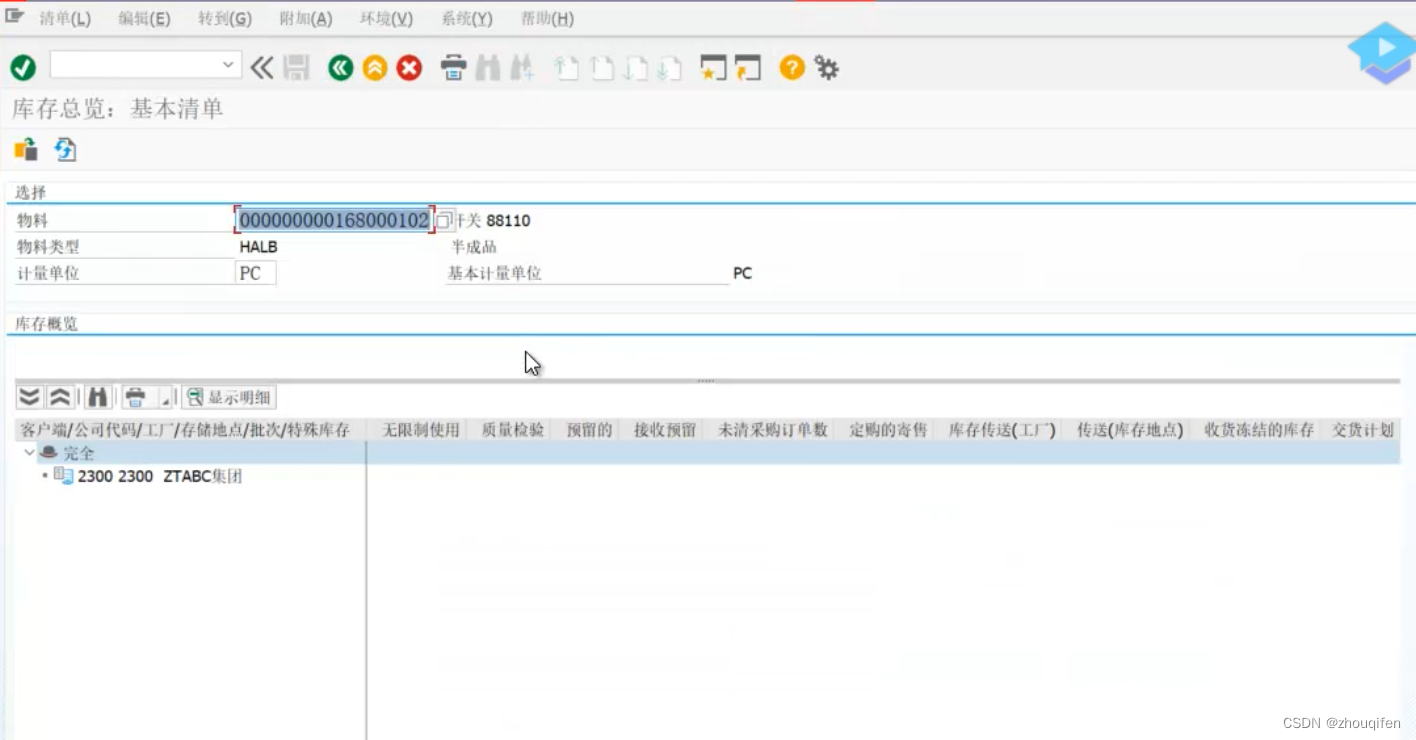Click the orange new-selection icon below the title

point(26,150)
